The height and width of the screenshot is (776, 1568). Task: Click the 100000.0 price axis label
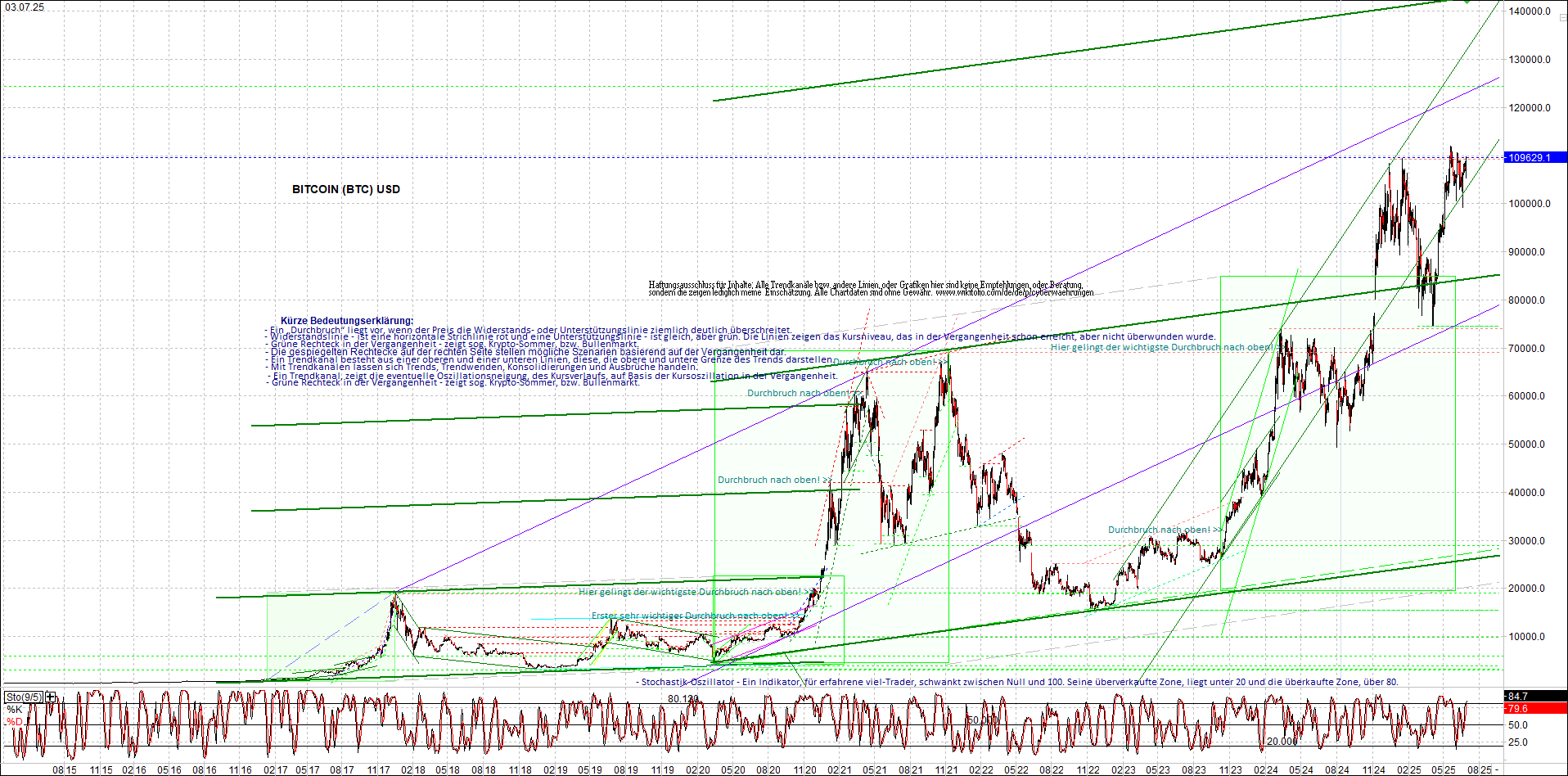(x=1530, y=204)
